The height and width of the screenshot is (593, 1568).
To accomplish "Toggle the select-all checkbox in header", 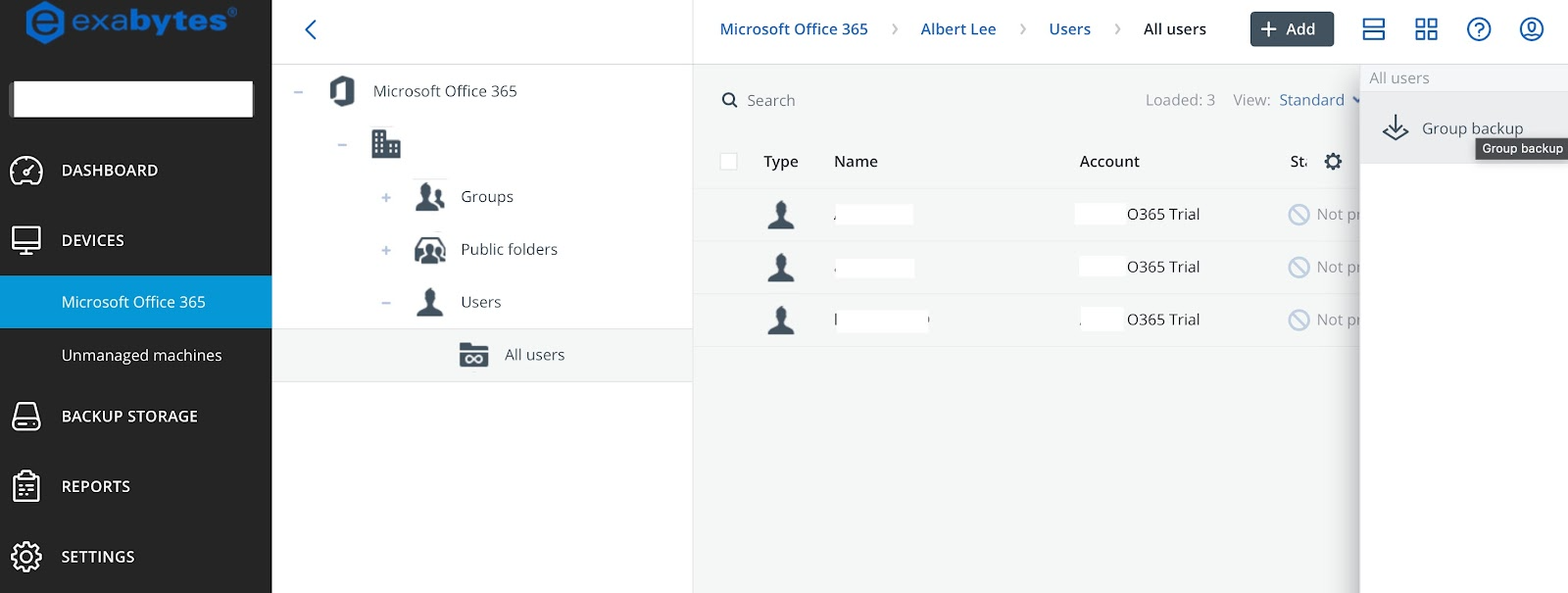I will coord(729,162).
